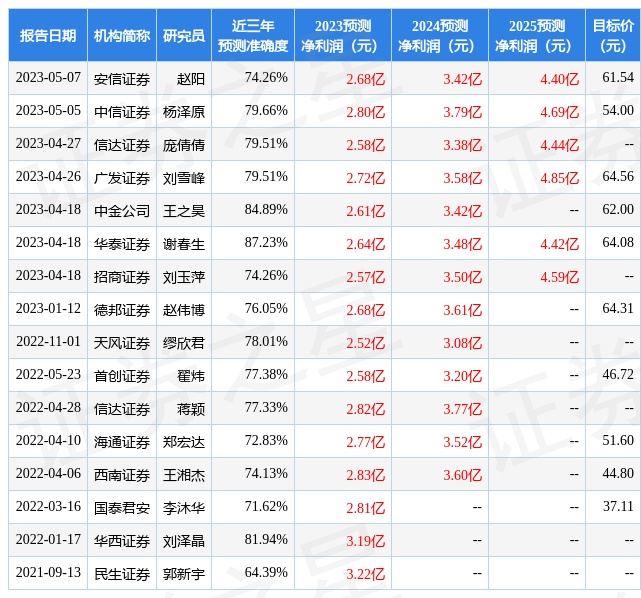Click target price 61.54
This screenshot has height=598, width=641.
click(618, 78)
